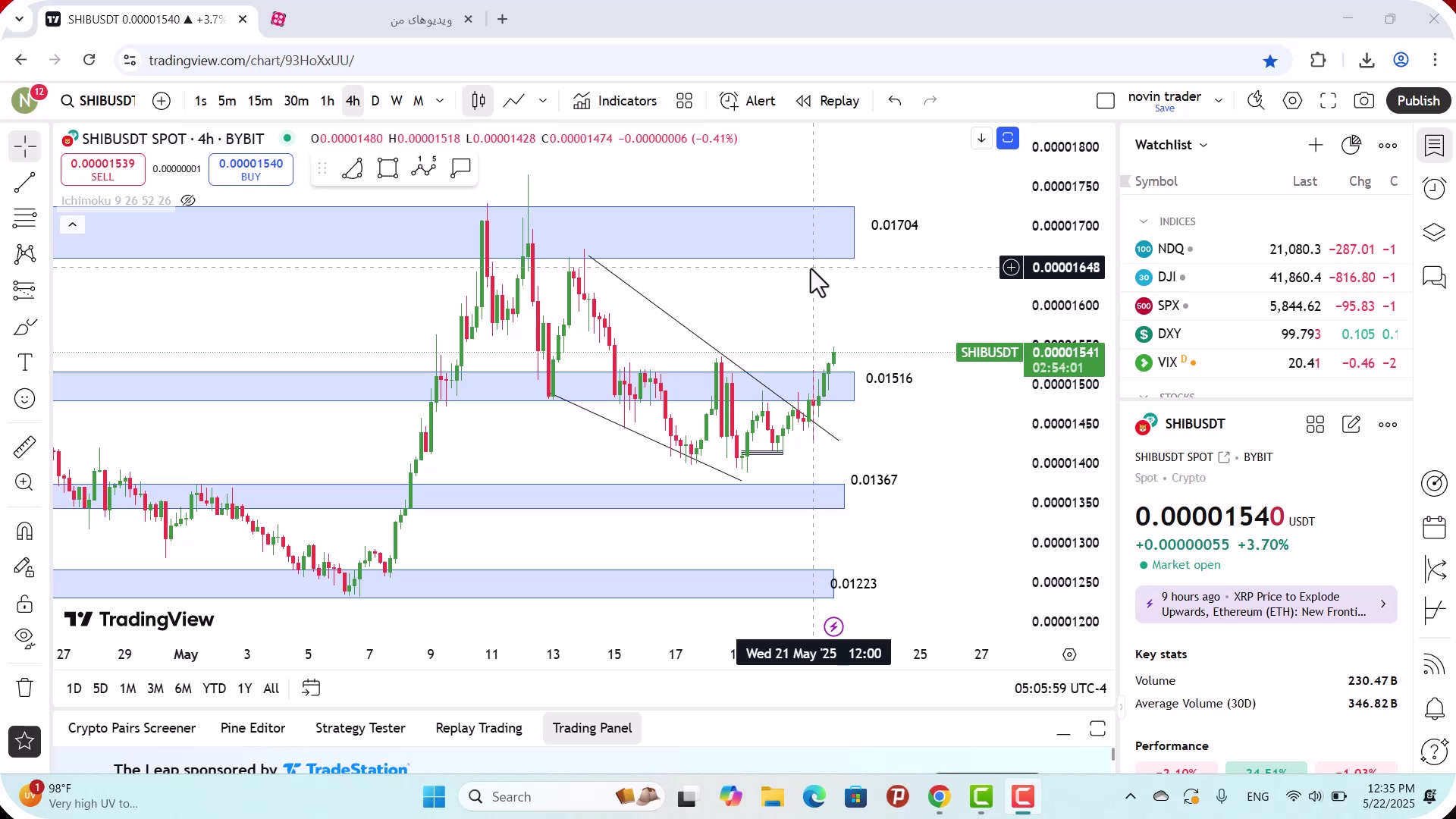The height and width of the screenshot is (819, 1456).
Task: Remove drawings with the trash icon
Action: (x=24, y=688)
